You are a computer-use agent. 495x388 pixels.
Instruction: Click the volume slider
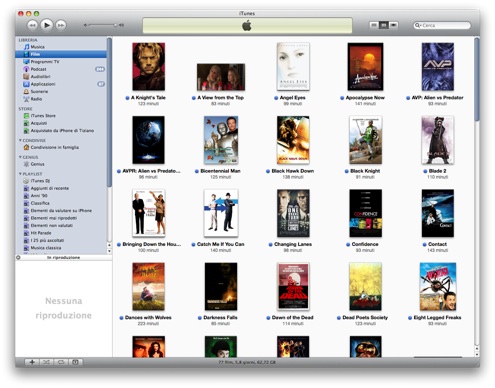tap(103, 25)
